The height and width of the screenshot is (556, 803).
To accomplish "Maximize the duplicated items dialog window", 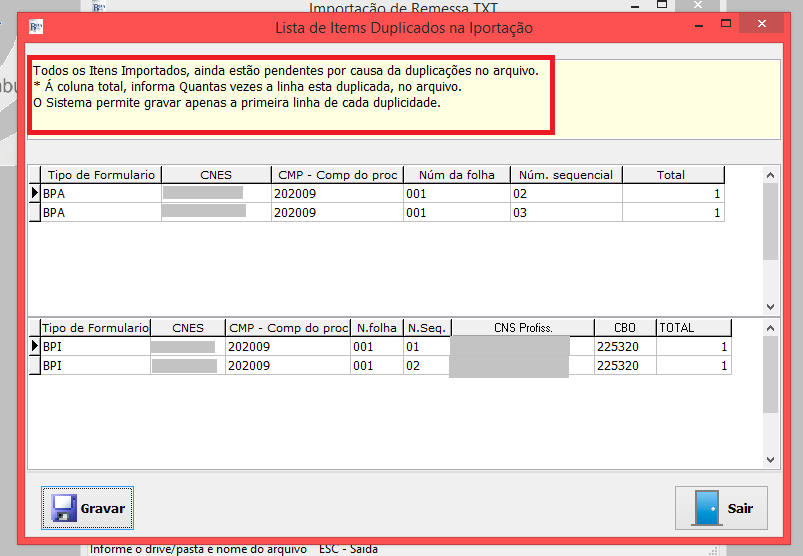I will coord(728,28).
